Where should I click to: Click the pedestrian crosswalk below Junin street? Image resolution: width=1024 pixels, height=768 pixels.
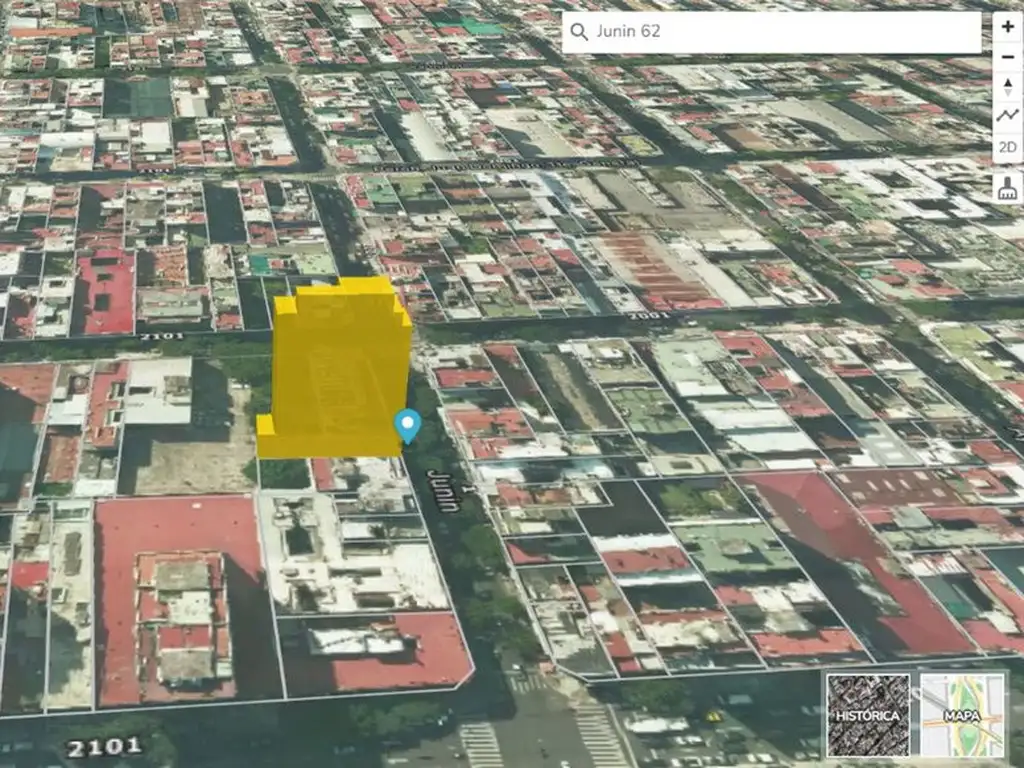pyautogui.click(x=482, y=742)
